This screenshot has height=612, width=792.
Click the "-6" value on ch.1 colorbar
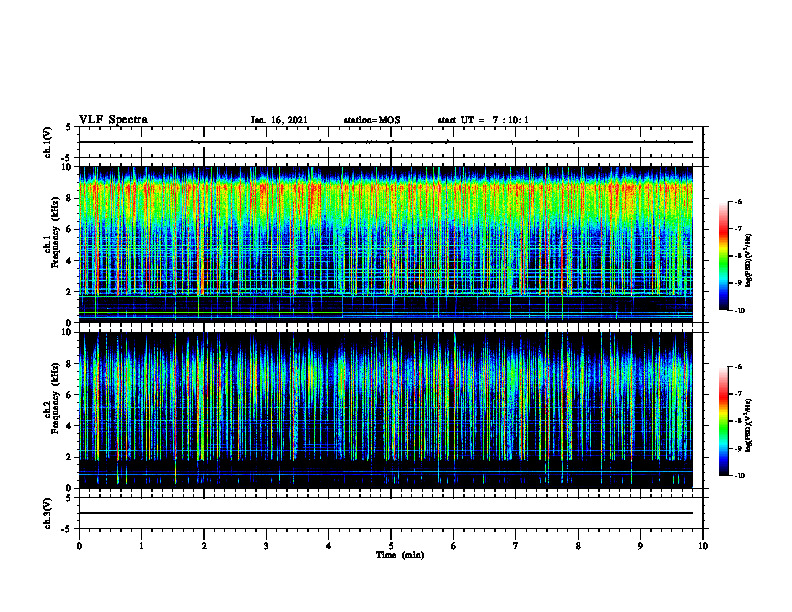pos(738,201)
